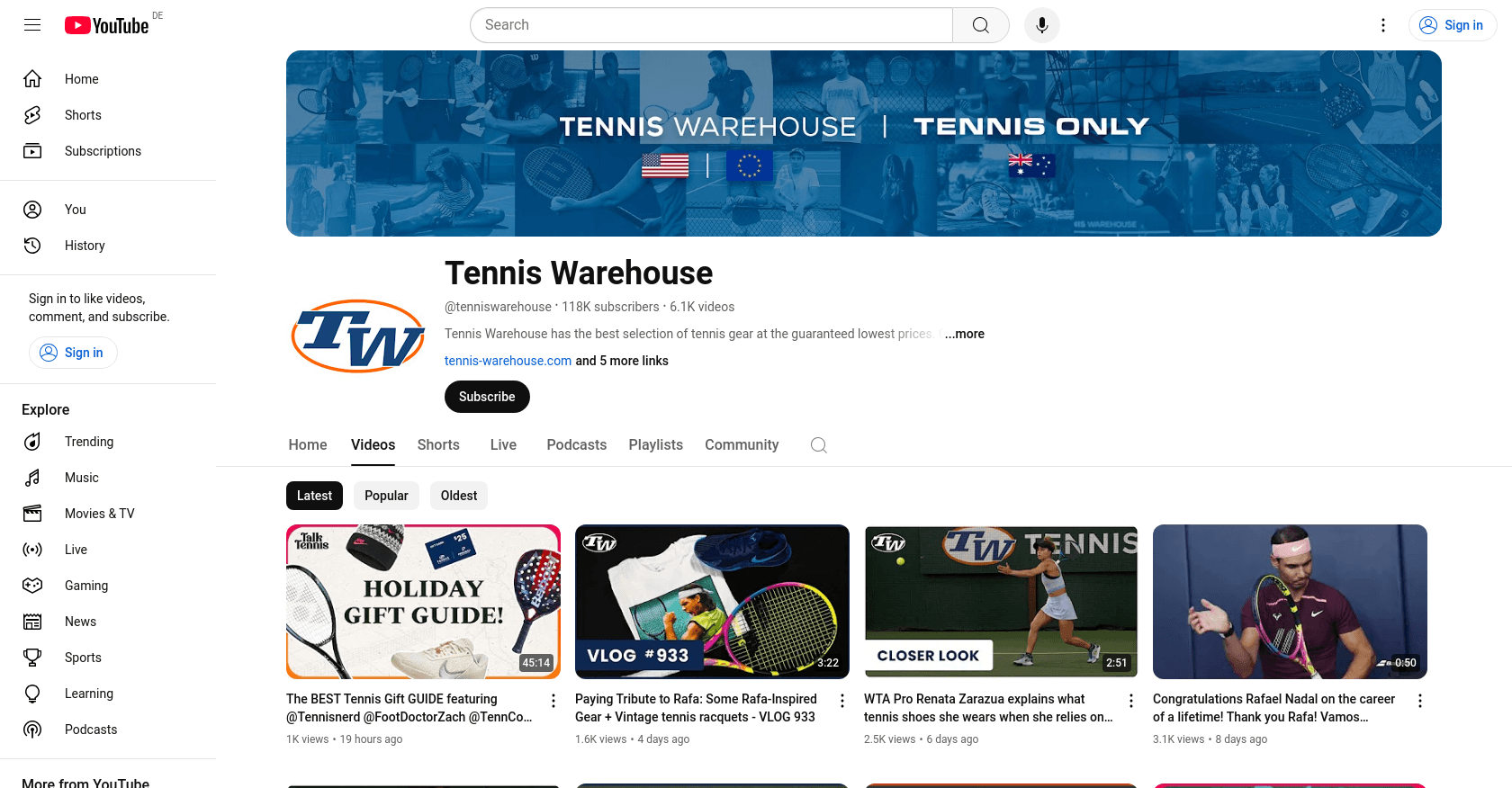Click the Search input field
Screen dimensions: 1512x788
click(711, 25)
